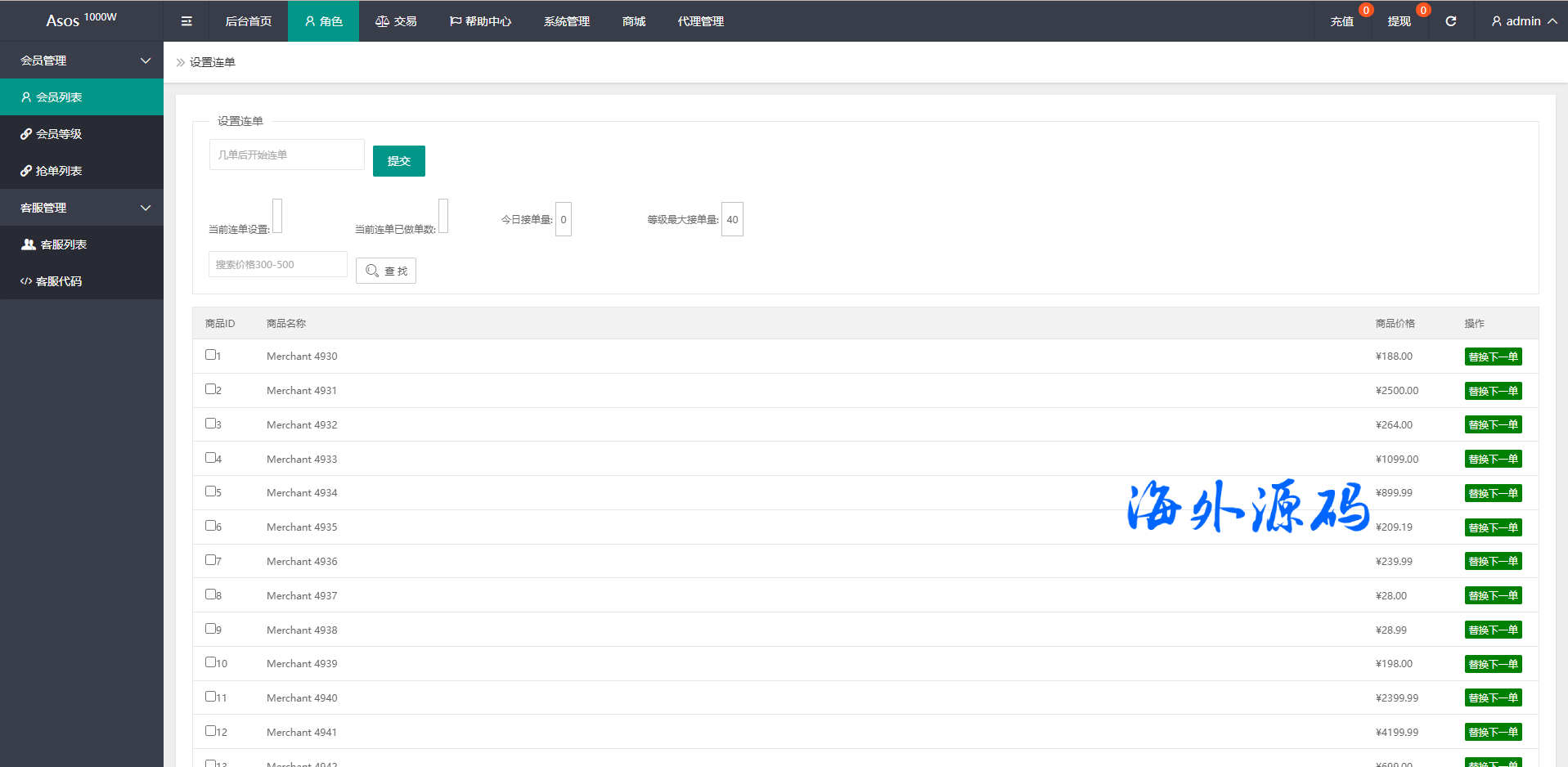Click the sidebar collapse hamburger icon
Image resolution: width=1568 pixels, height=767 pixels.
coord(186,21)
